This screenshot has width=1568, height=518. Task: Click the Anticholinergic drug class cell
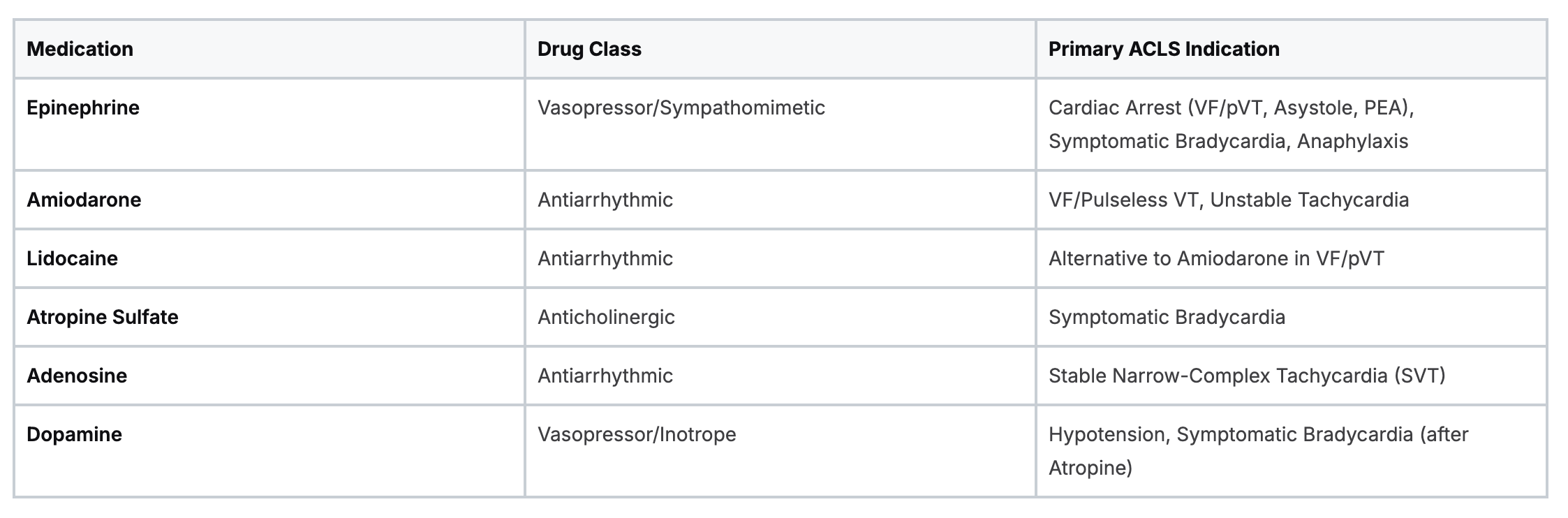pyautogui.click(x=606, y=317)
